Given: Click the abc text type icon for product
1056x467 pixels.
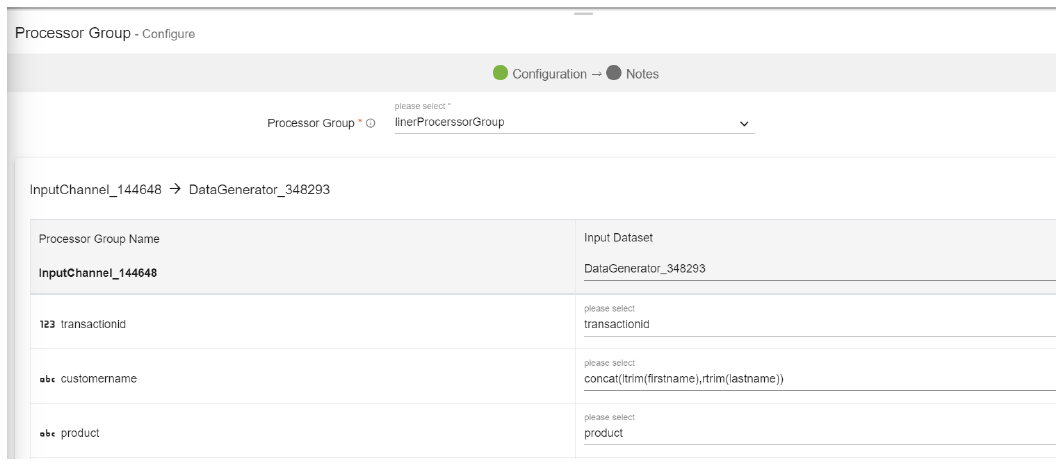Looking at the screenshot, I should 46,433.
